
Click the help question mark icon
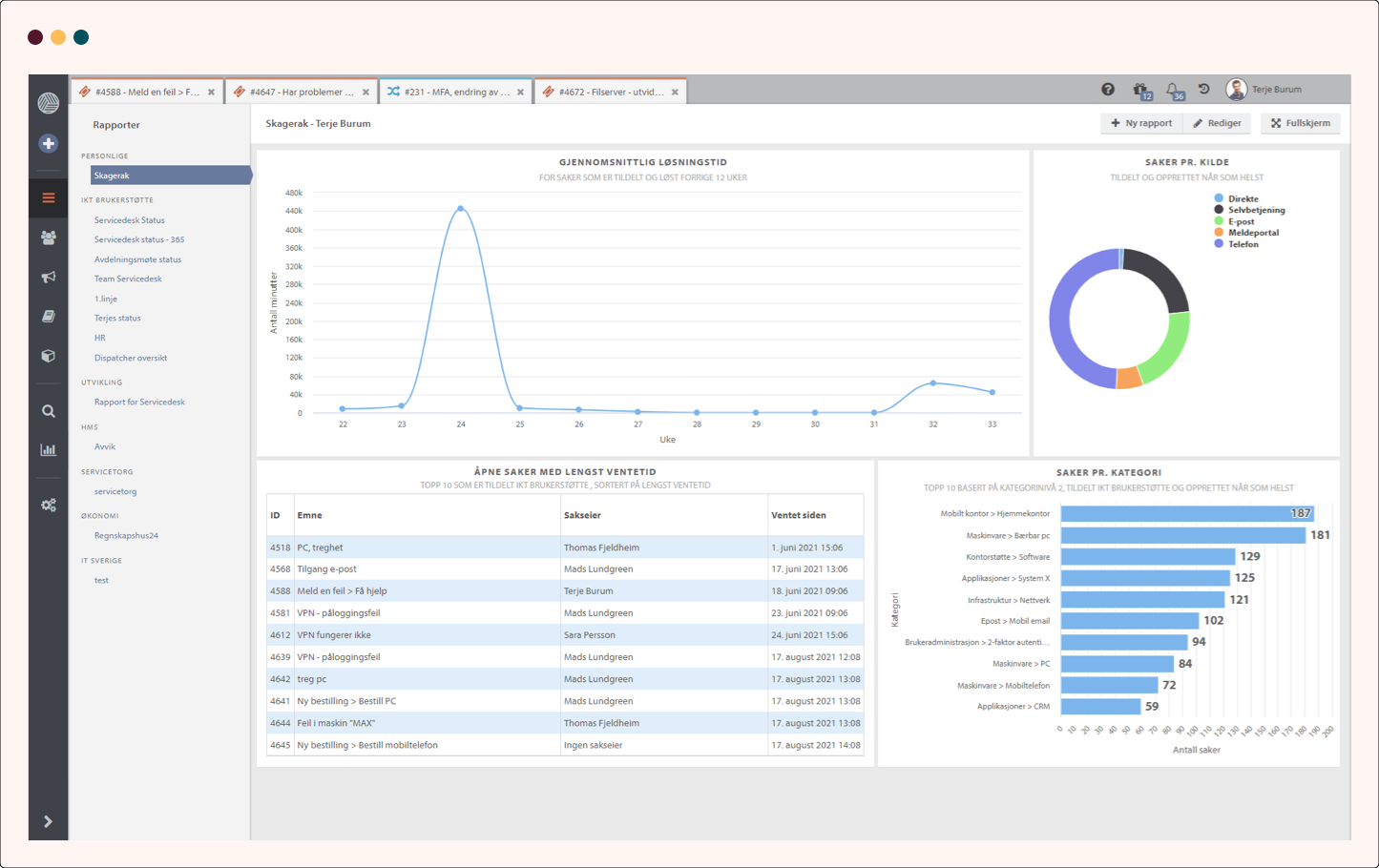pyautogui.click(x=1108, y=90)
